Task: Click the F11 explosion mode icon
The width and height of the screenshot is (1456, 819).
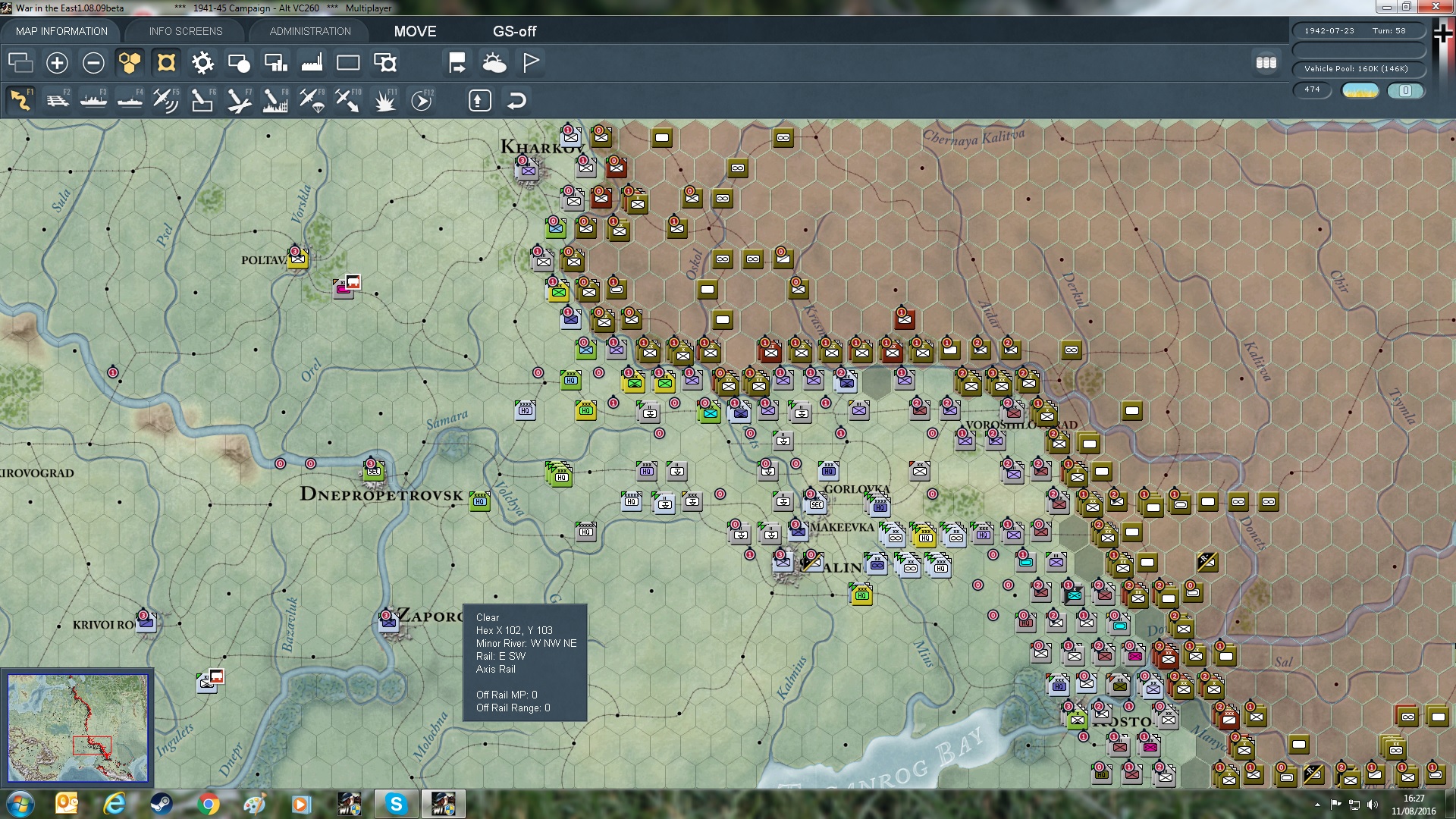Action: click(x=385, y=100)
